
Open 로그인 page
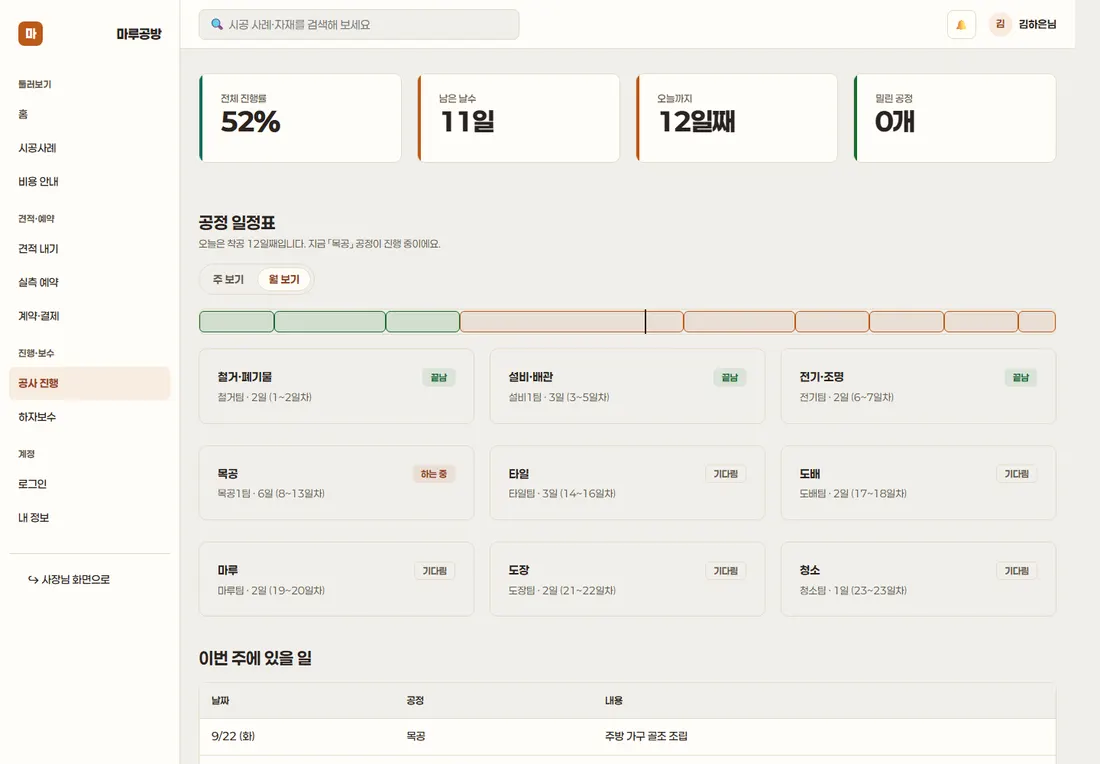89,484
